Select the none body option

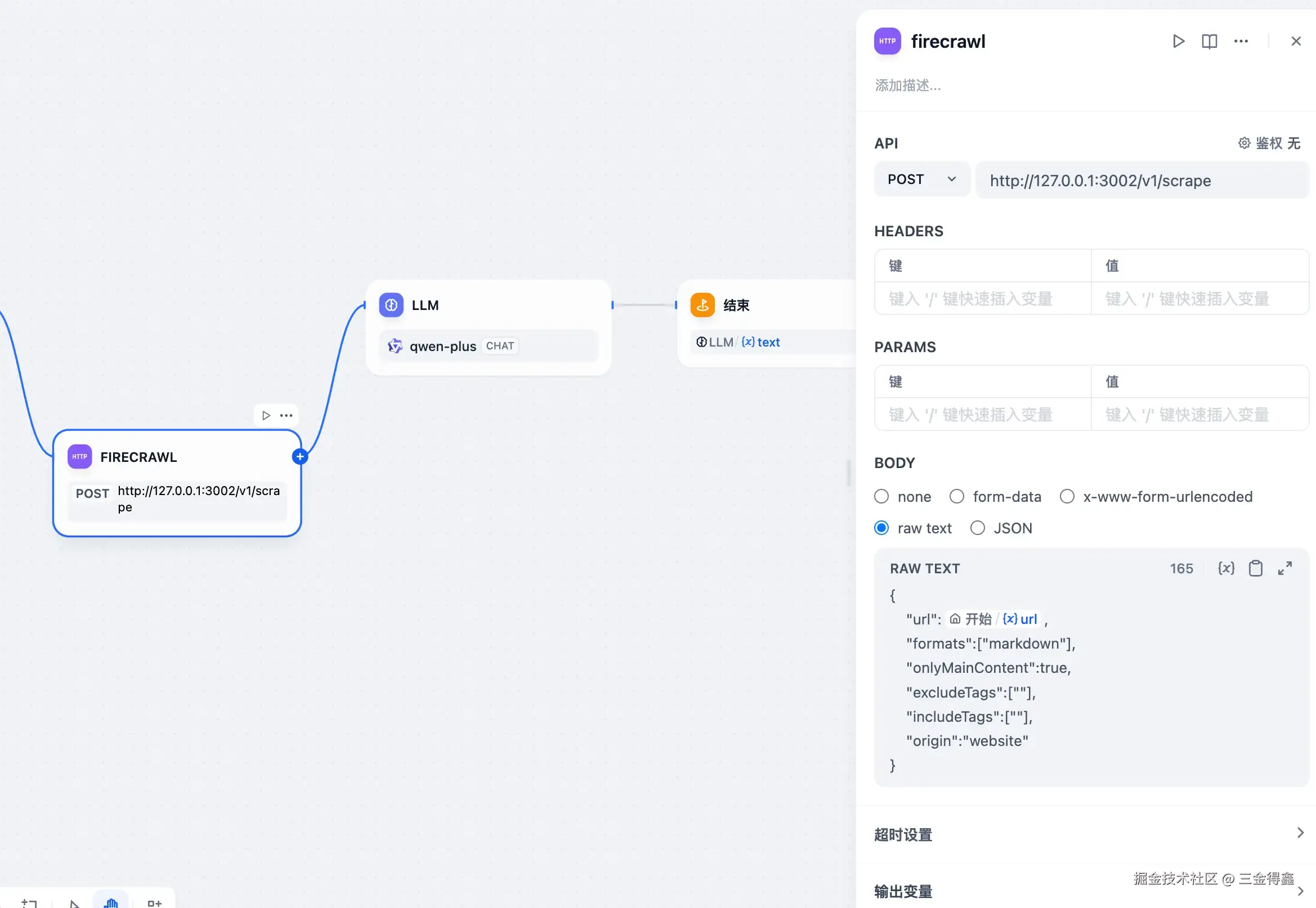pos(881,497)
